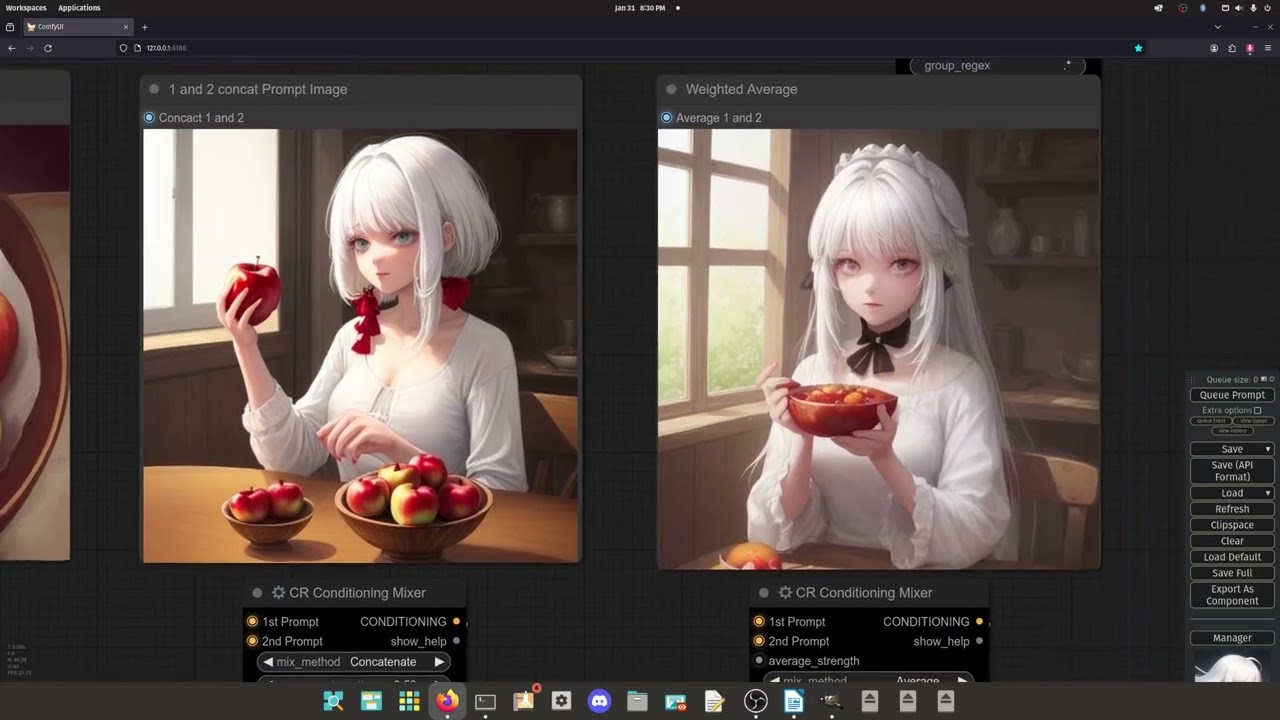
Task: Click the Load Default button
Action: [1232, 557]
